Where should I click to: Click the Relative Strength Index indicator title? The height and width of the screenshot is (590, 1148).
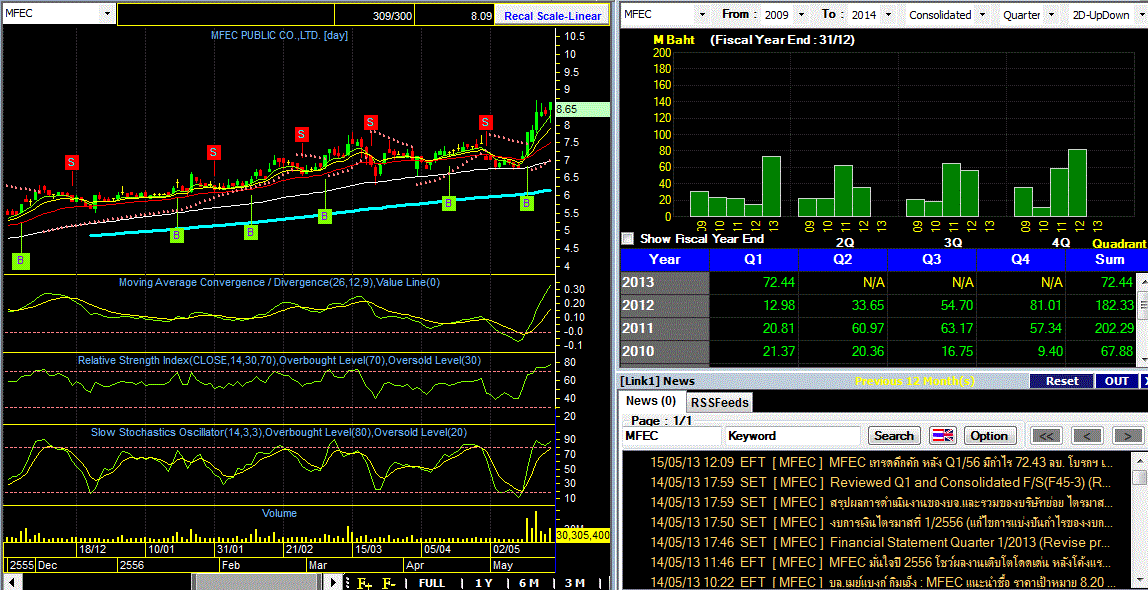tap(280, 360)
